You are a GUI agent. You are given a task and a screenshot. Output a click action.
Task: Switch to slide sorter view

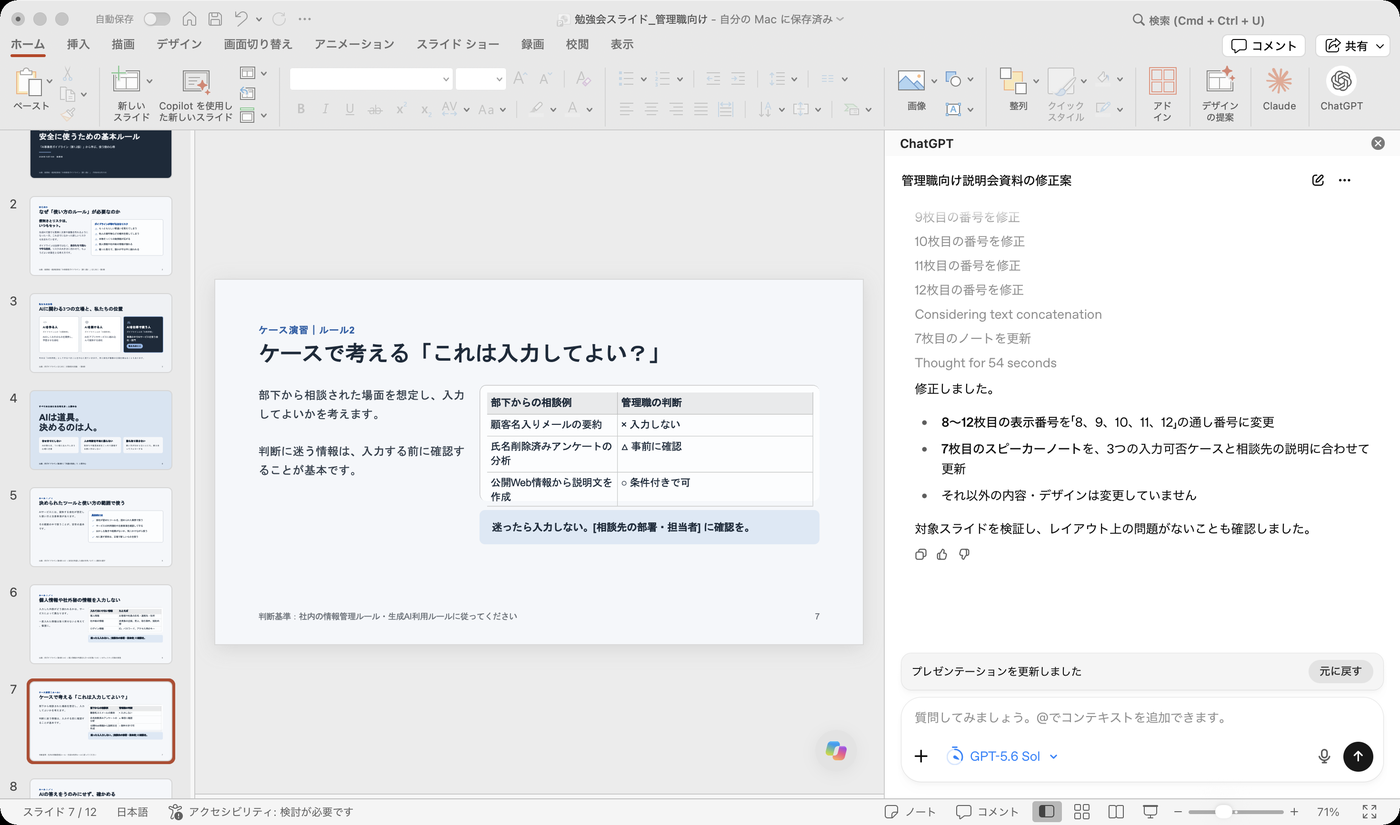1081,812
